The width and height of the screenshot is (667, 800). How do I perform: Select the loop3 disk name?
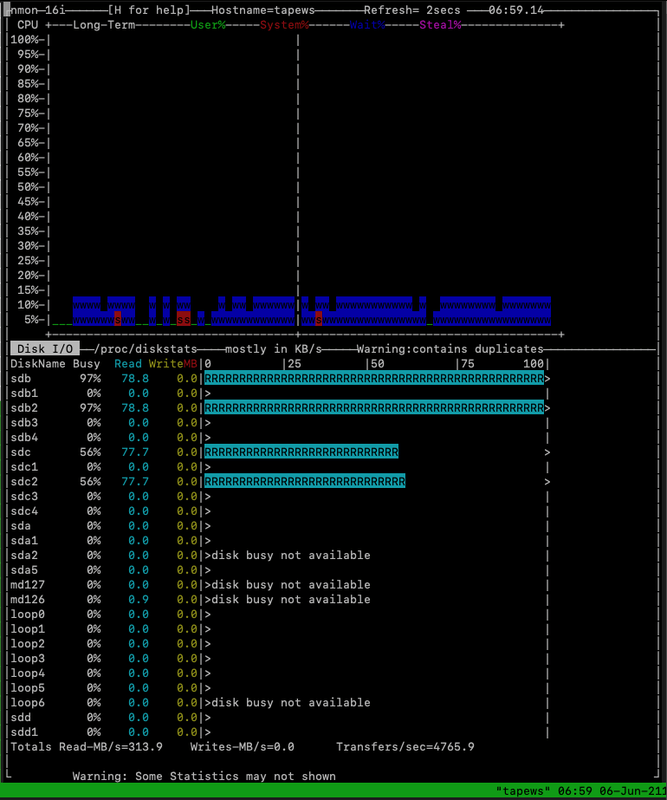tap(28, 659)
